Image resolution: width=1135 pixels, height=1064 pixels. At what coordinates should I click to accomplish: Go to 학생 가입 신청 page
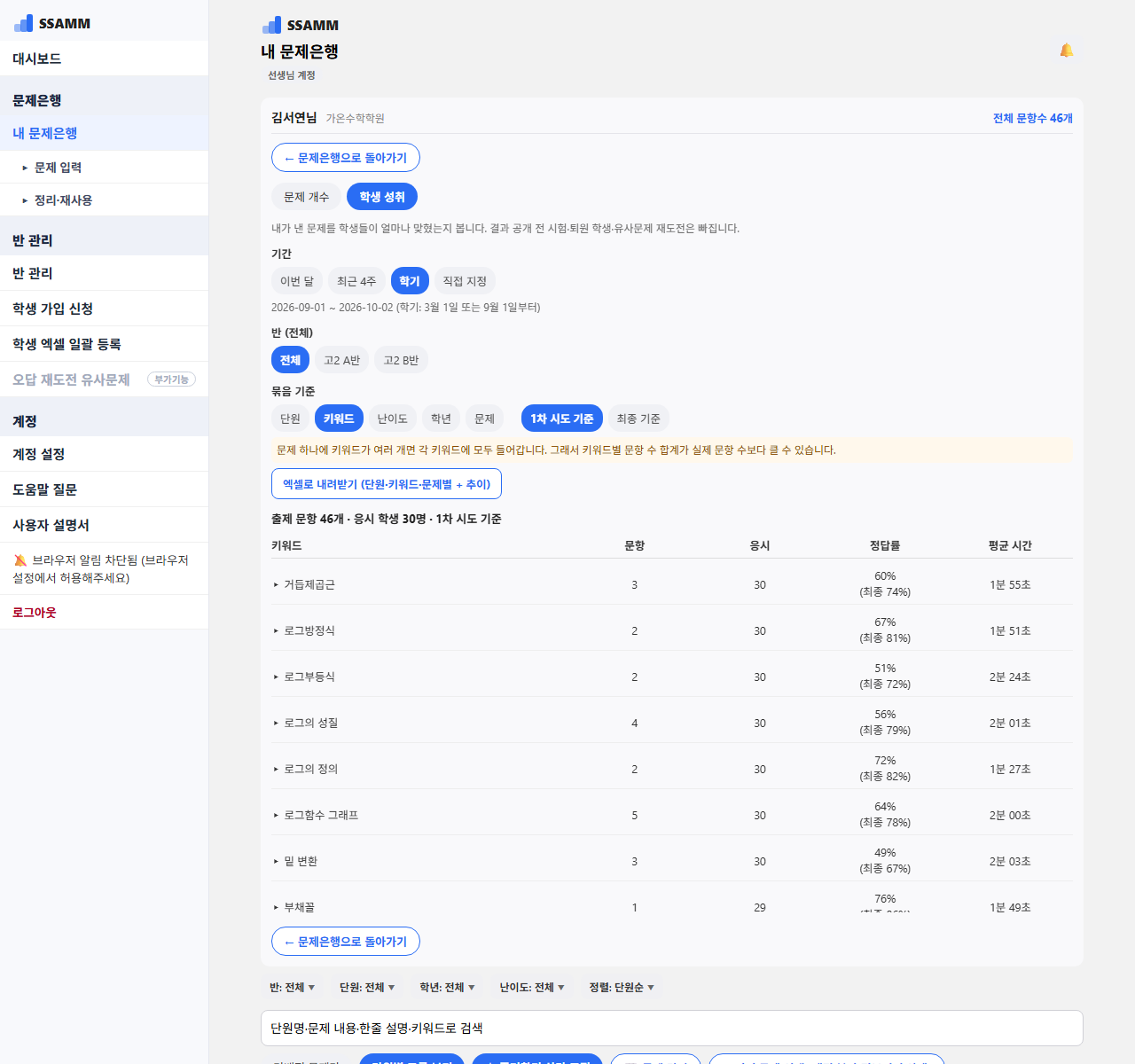104,309
